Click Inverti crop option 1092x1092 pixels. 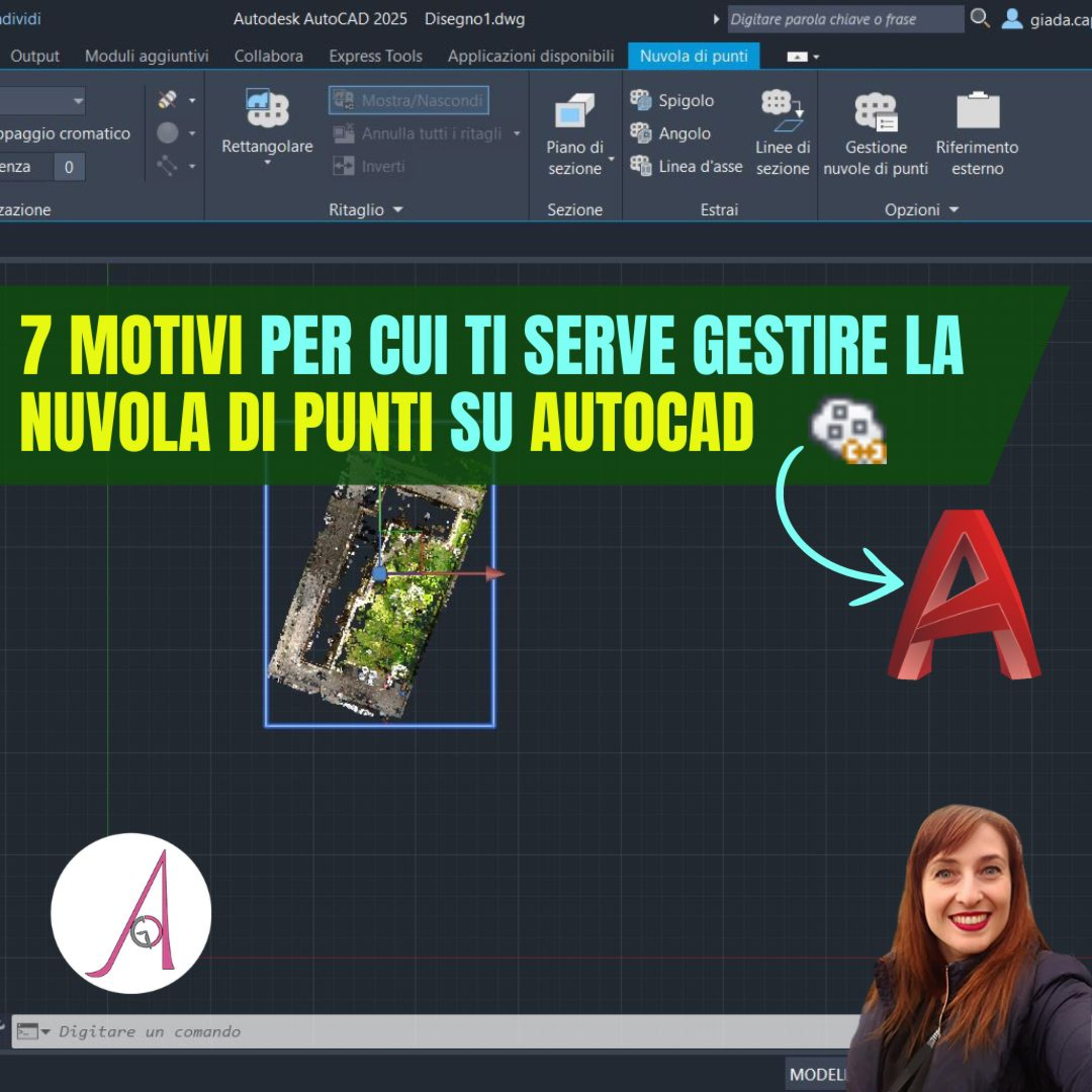368,166
